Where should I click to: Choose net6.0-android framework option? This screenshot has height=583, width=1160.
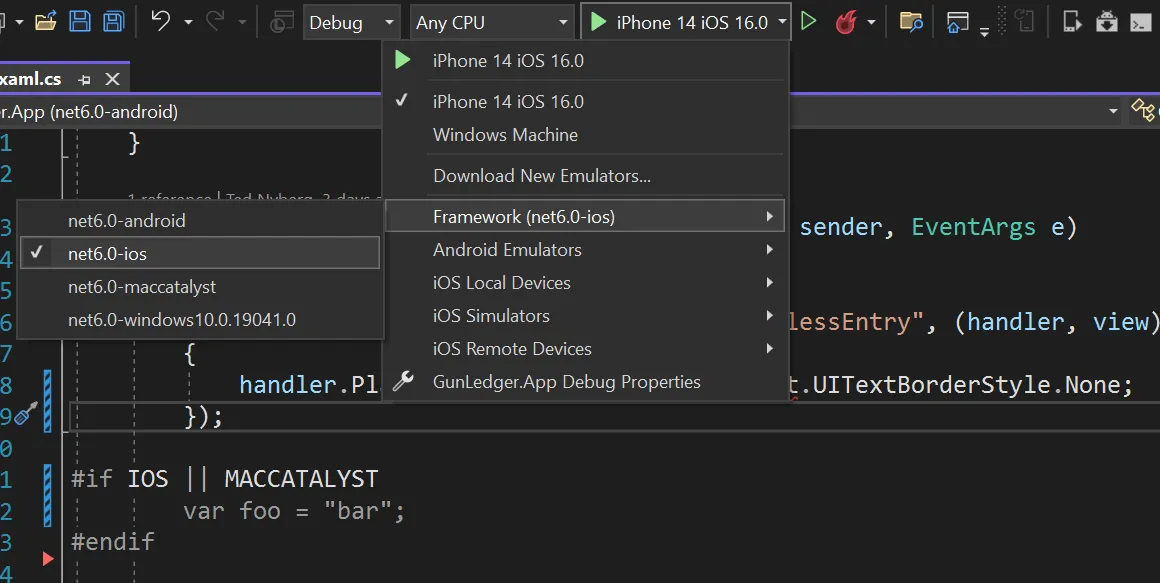pyautogui.click(x=126, y=220)
